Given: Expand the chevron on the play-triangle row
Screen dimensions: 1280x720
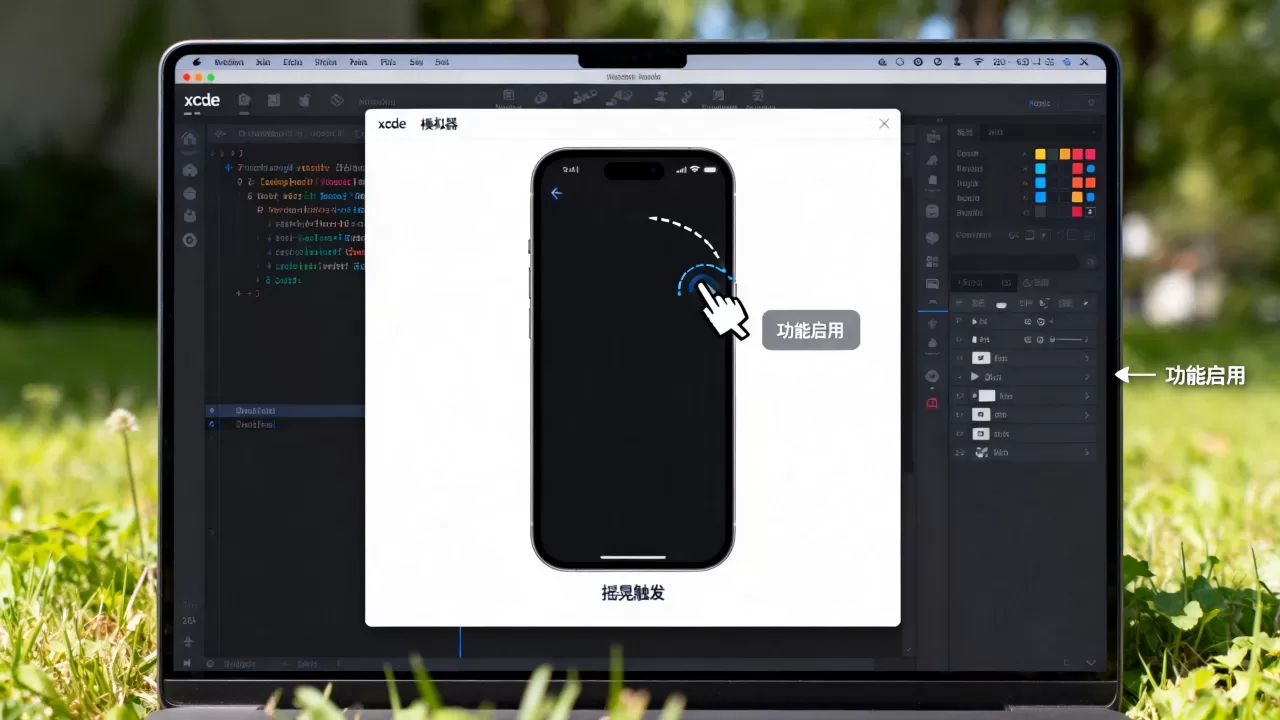Looking at the screenshot, I should pyautogui.click(x=1087, y=377).
